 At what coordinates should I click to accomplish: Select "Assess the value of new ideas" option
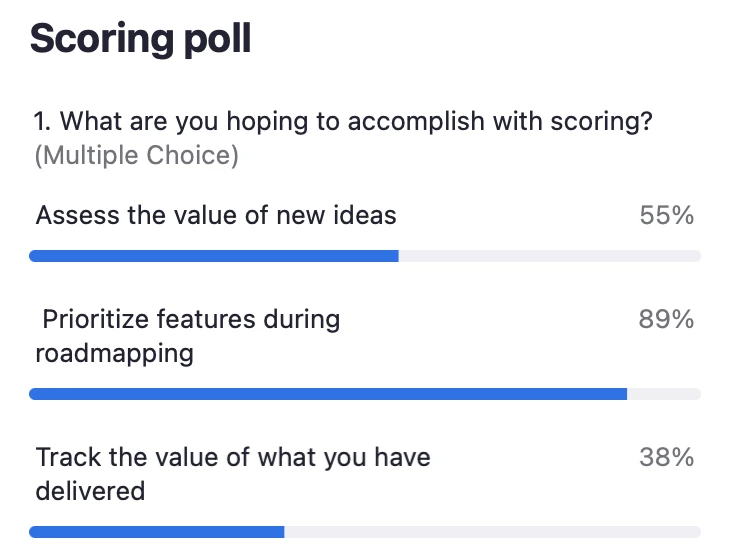[x=216, y=215]
